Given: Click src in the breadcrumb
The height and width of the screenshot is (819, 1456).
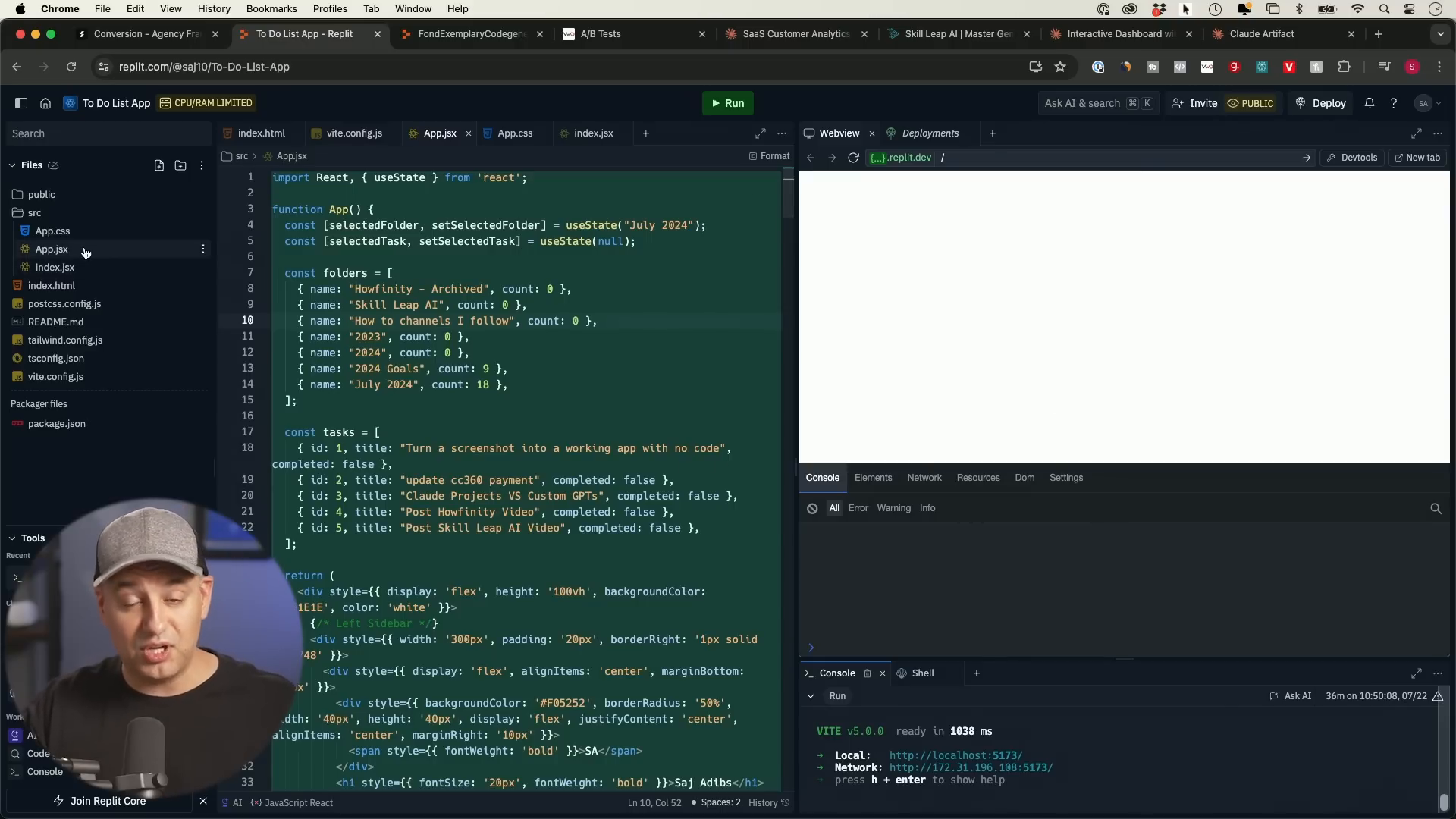Looking at the screenshot, I should point(242,156).
